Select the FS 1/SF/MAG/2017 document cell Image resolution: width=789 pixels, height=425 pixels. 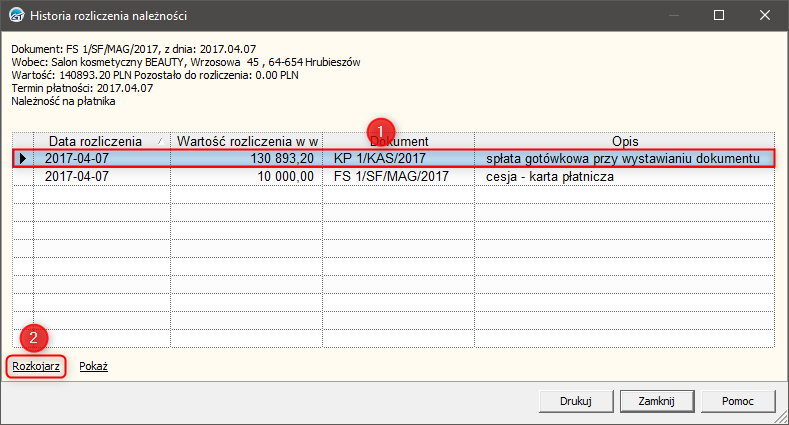coord(399,177)
